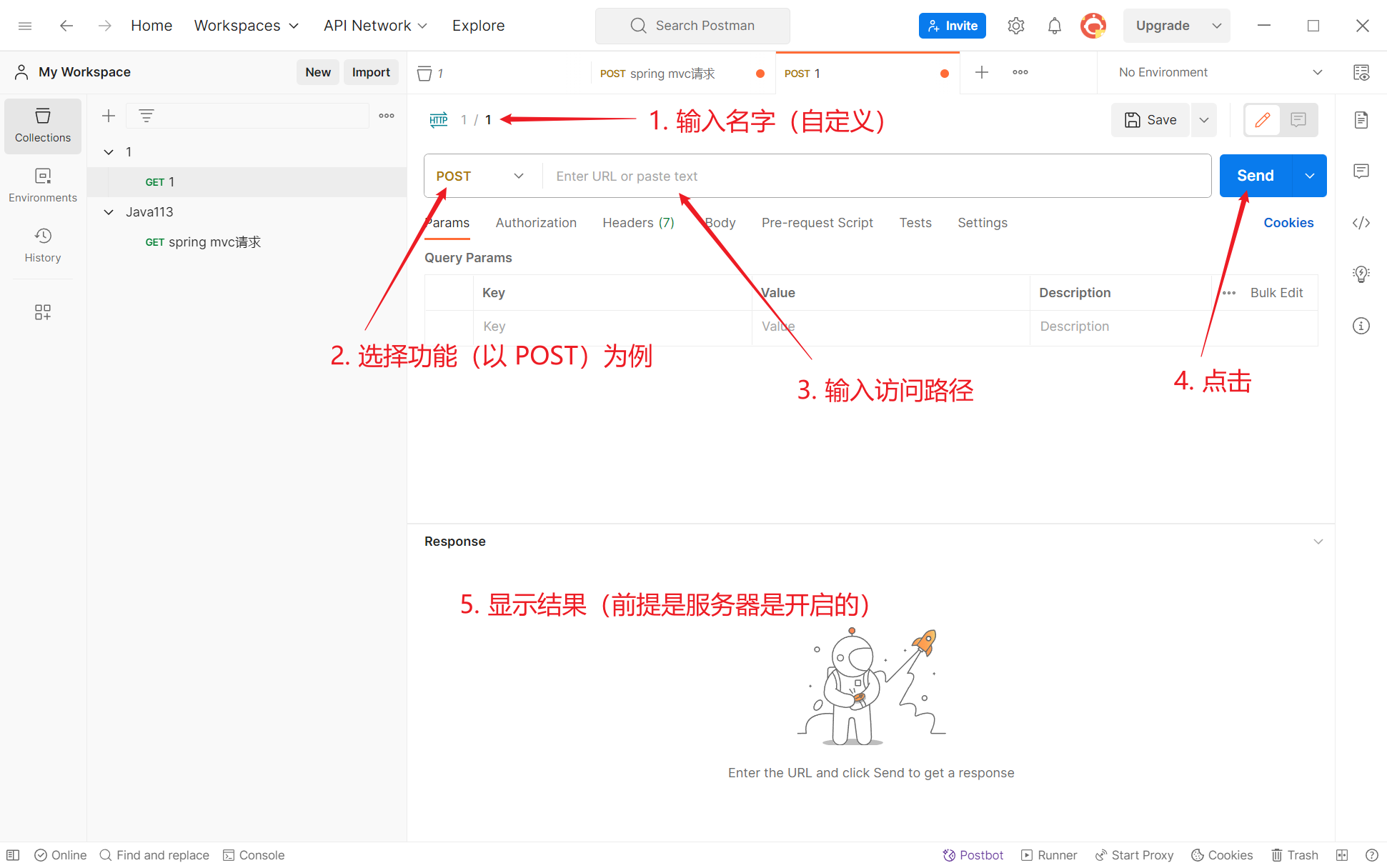Collapse the Java113 collection
The image size is (1387, 868).
pos(109,212)
